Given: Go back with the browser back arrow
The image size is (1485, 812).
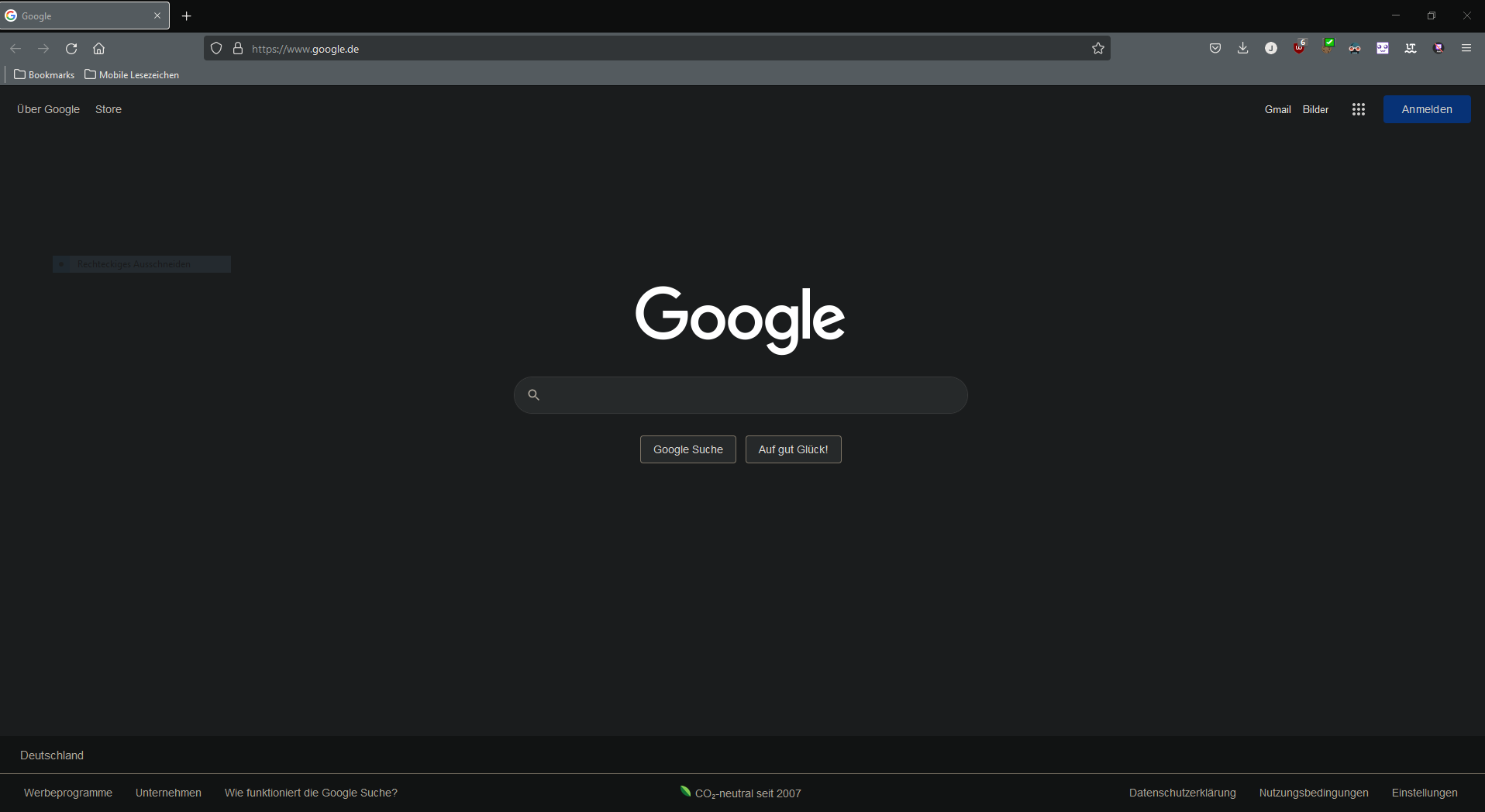Looking at the screenshot, I should point(16,49).
